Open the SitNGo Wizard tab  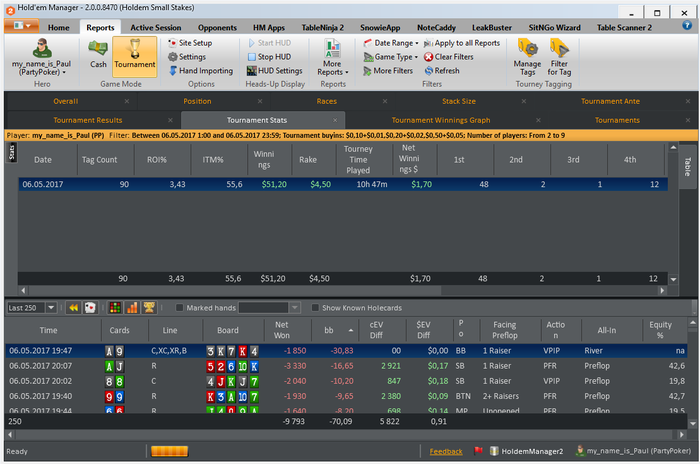coord(554,27)
